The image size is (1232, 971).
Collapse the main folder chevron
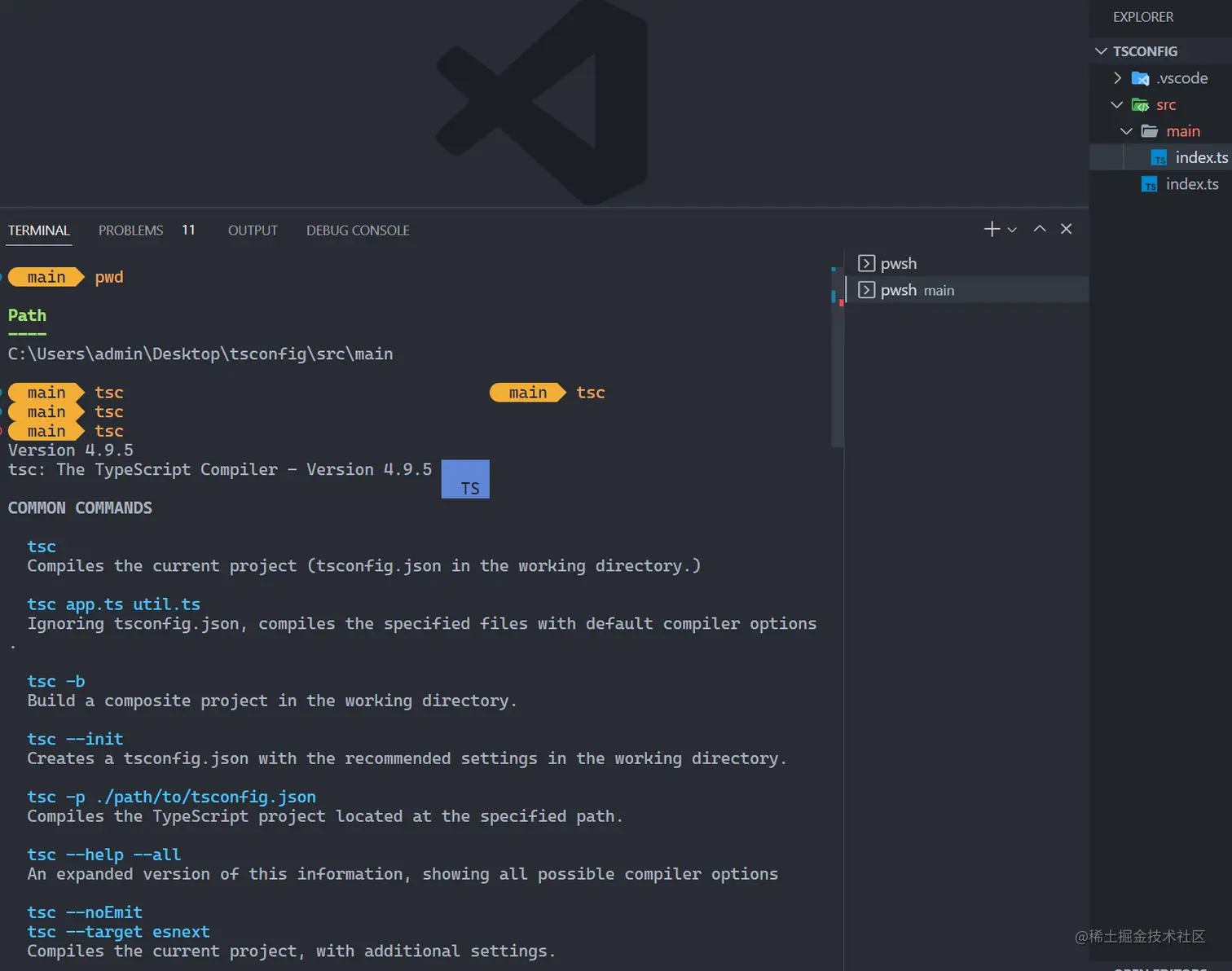pyautogui.click(x=1126, y=131)
